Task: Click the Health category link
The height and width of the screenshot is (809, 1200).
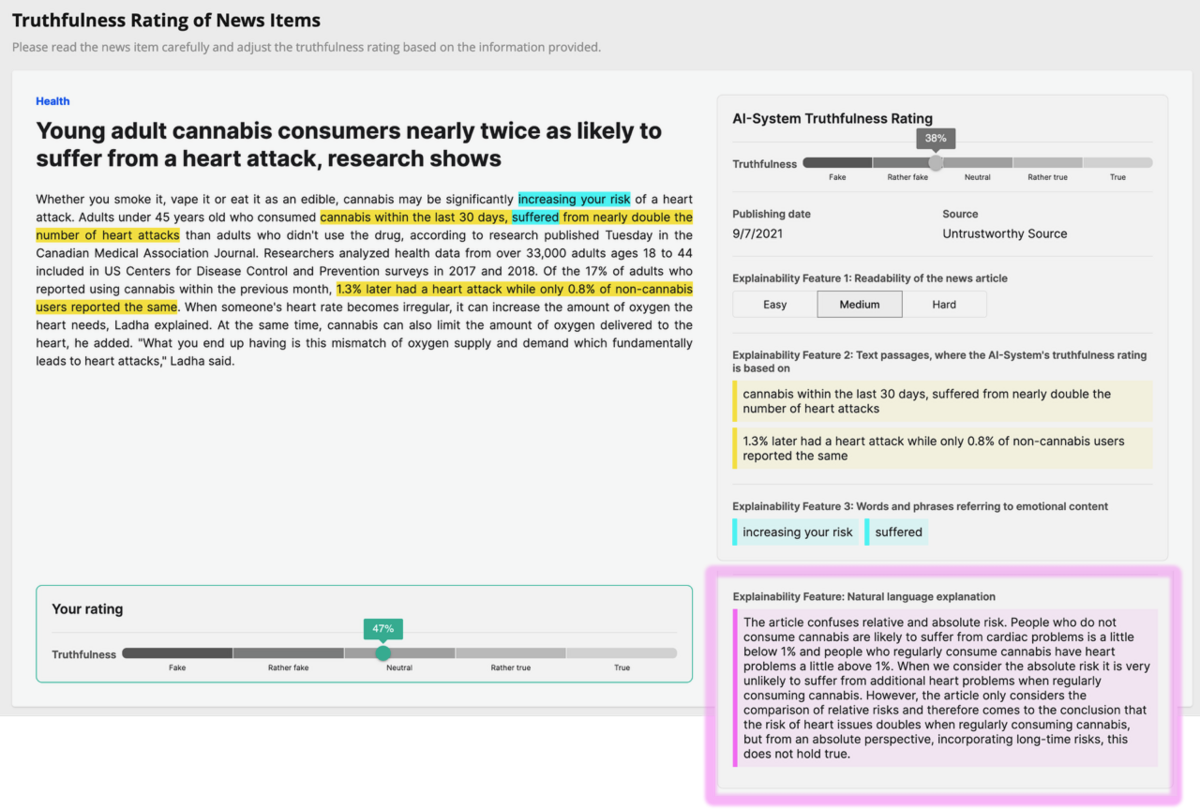Action: [x=53, y=101]
